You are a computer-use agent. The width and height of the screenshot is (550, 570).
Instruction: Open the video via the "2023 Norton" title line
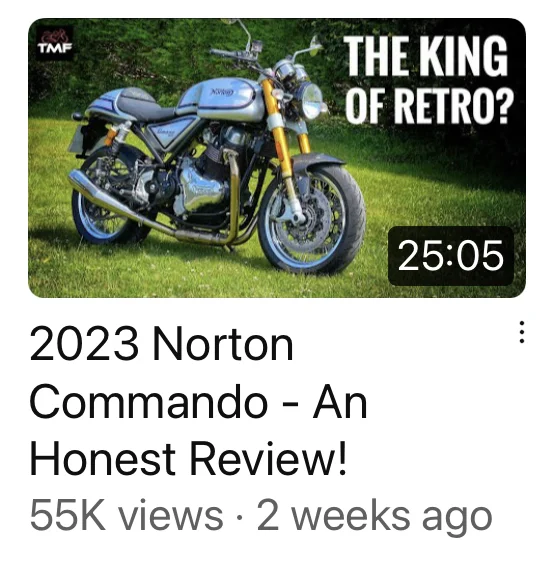161,344
